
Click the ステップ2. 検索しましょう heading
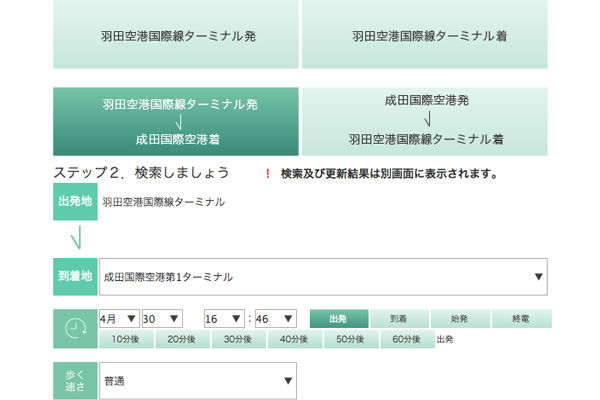point(142,173)
